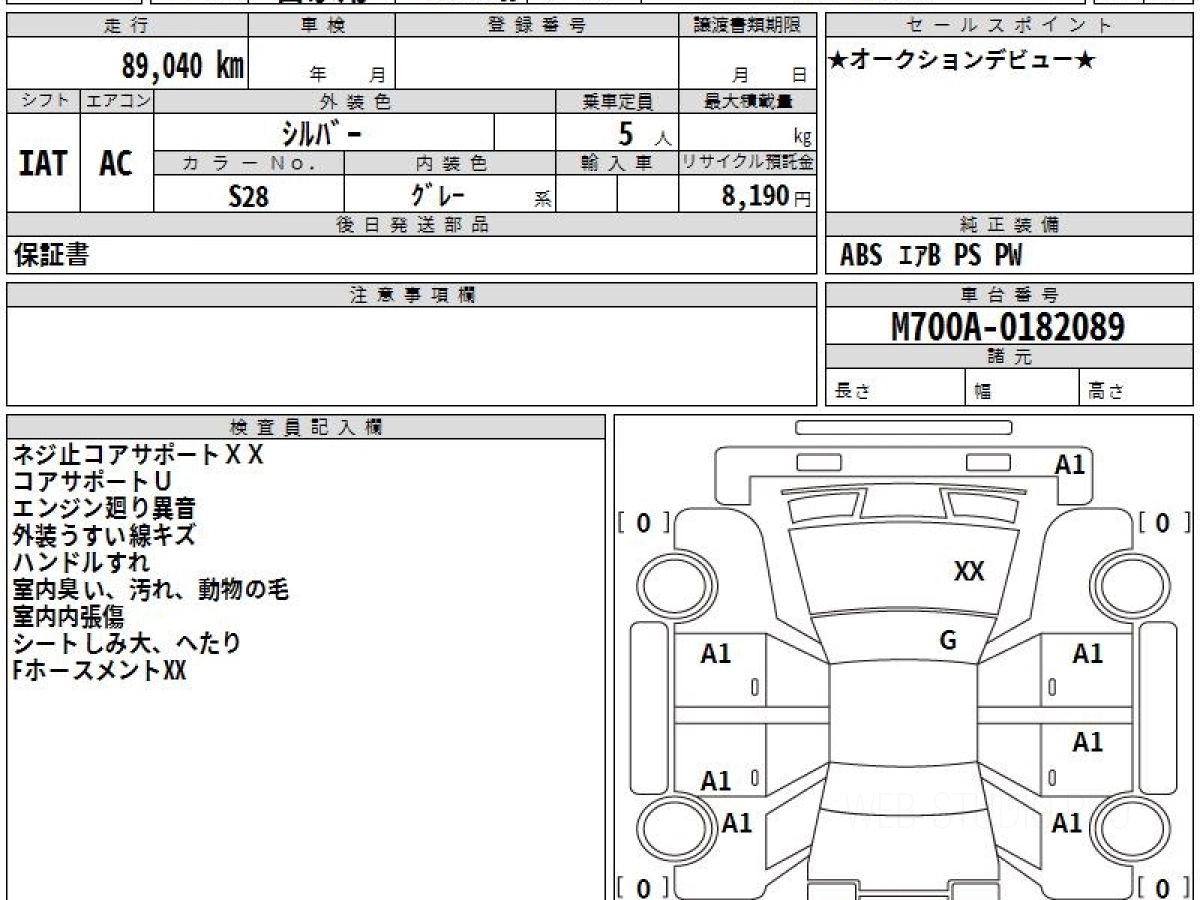This screenshot has height=900, width=1200.
Task: Select the 外装色 header
Action: 355,101
